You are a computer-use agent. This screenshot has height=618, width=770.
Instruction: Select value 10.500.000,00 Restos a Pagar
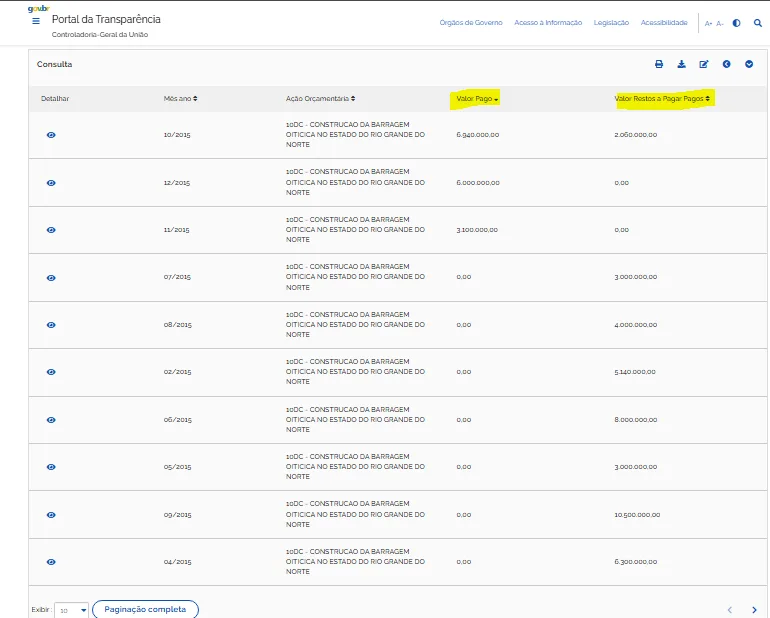637,515
